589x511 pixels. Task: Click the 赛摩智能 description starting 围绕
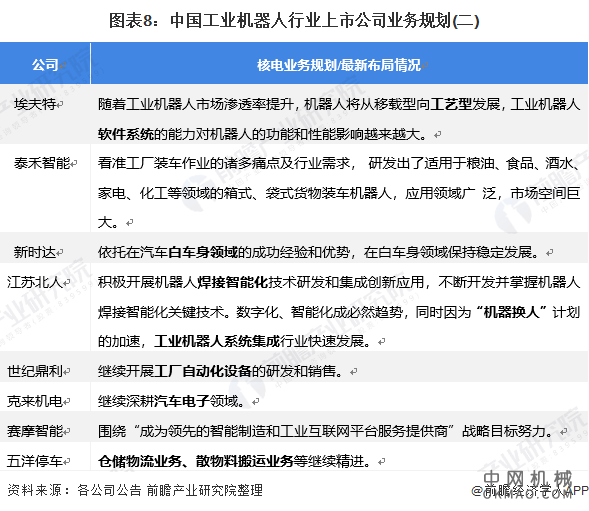(326, 431)
